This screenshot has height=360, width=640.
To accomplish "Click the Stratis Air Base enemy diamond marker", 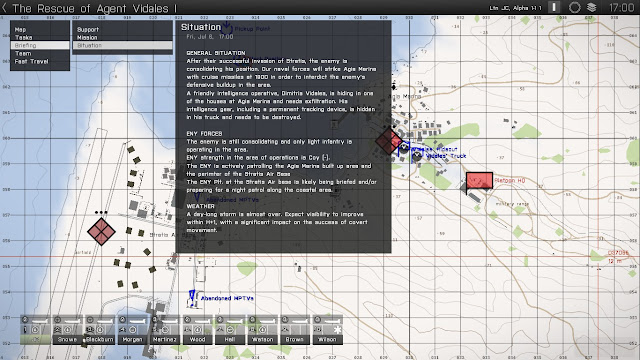I will (x=101, y=231).
